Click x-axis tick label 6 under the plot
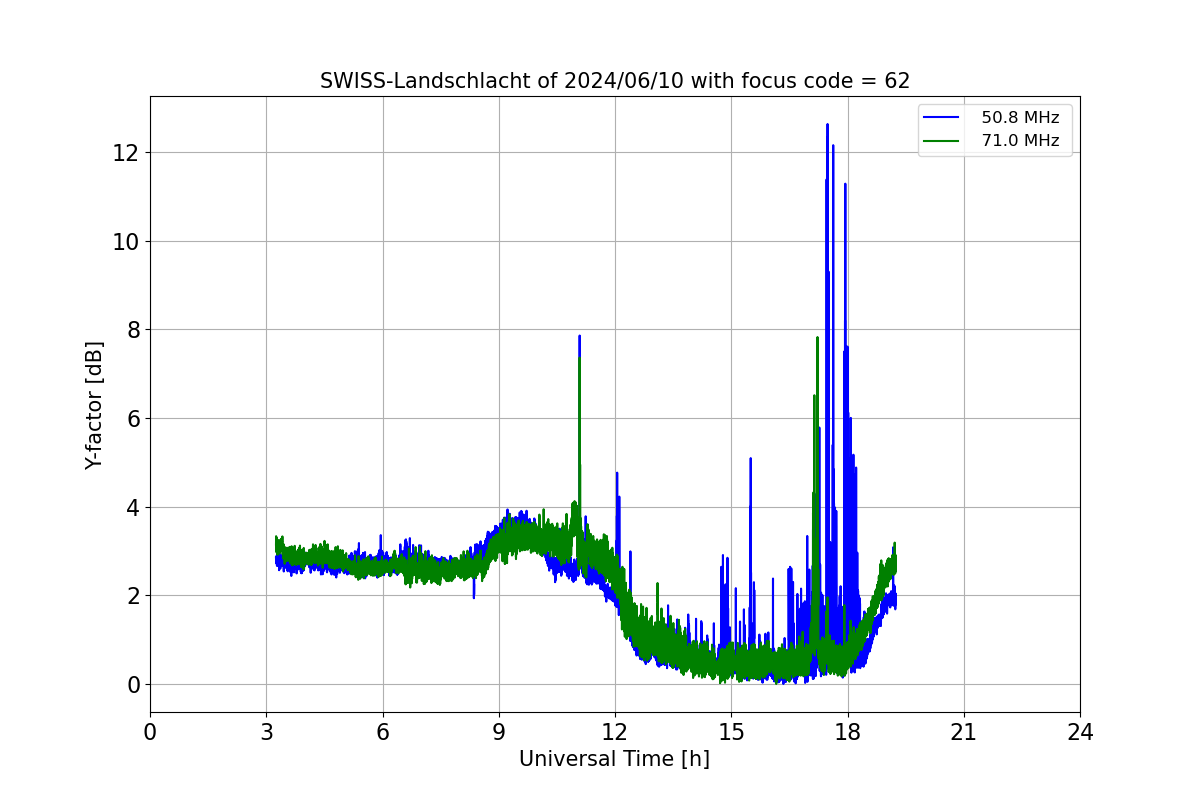The height and width of the screenshot is (800, 1200). (x=382, y=732)
